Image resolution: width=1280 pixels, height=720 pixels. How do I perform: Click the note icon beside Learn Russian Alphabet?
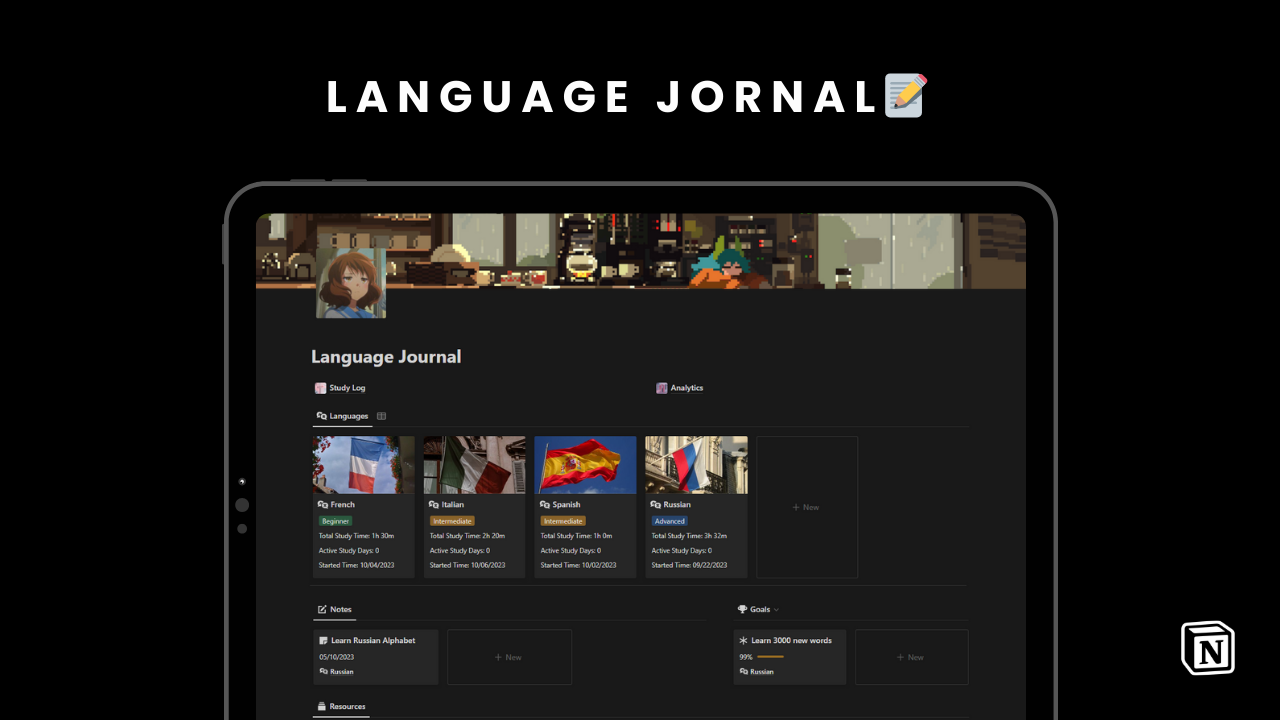[x=324, y=640]
